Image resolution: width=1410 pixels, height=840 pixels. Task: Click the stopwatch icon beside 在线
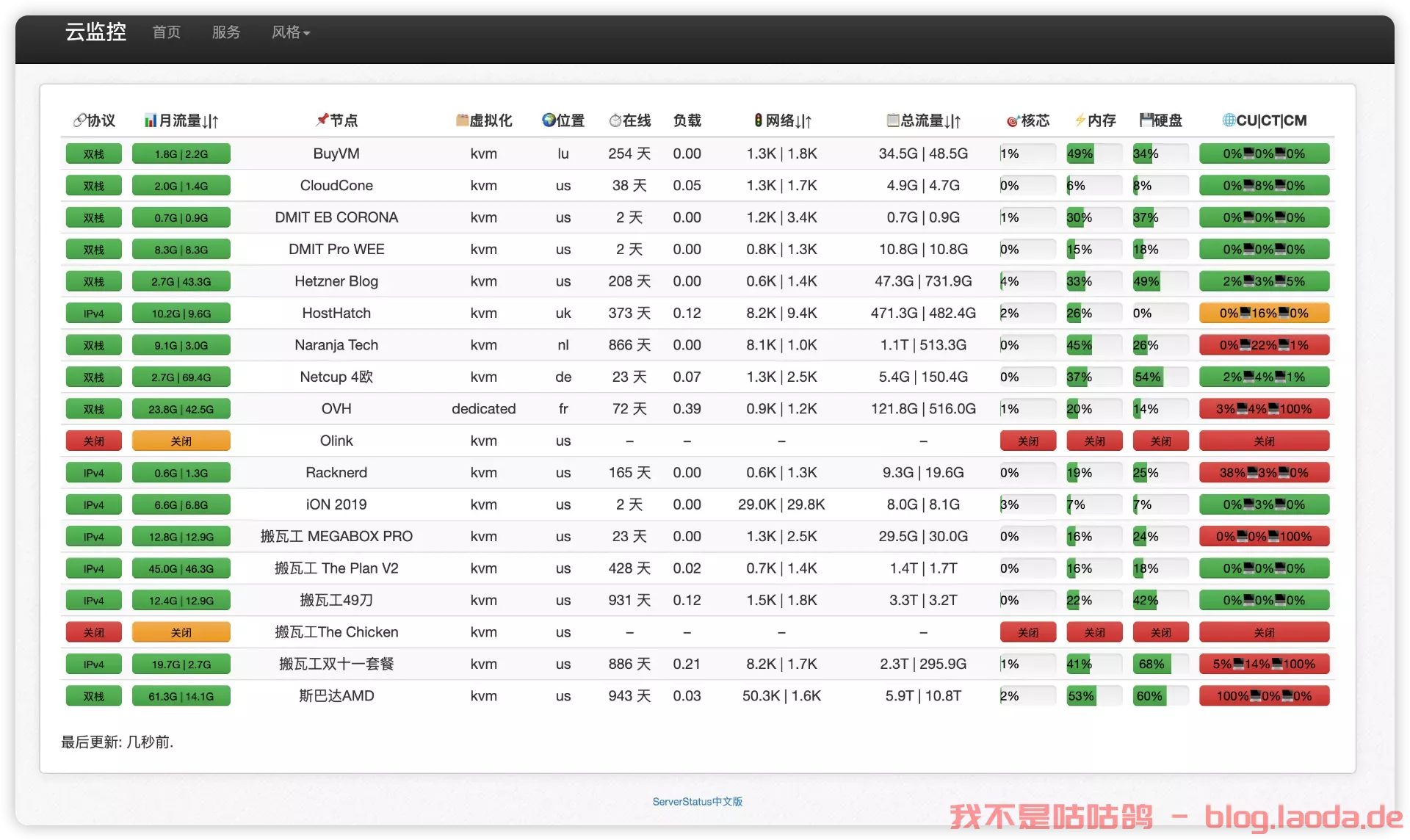tap(615, 120)
